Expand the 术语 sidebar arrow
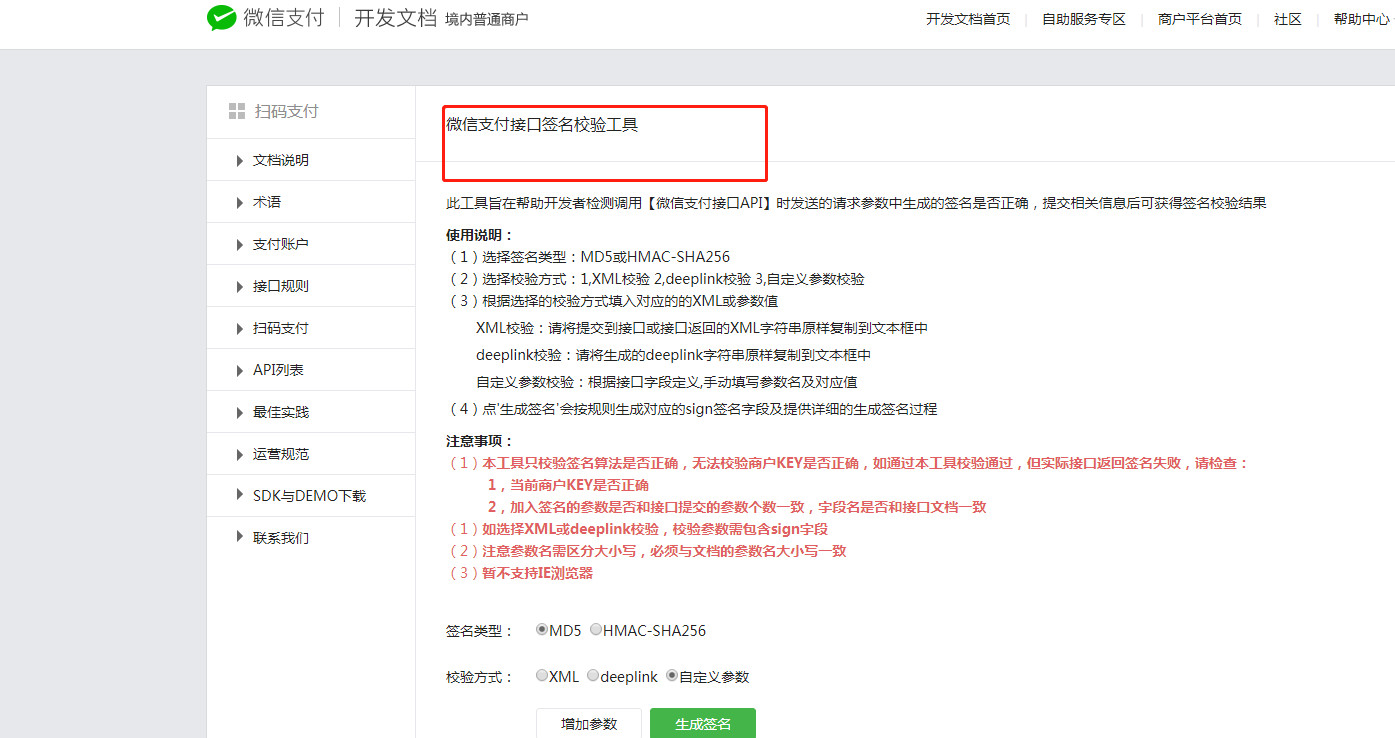Viewport: 1395px width, 738px height. [240, 202]
